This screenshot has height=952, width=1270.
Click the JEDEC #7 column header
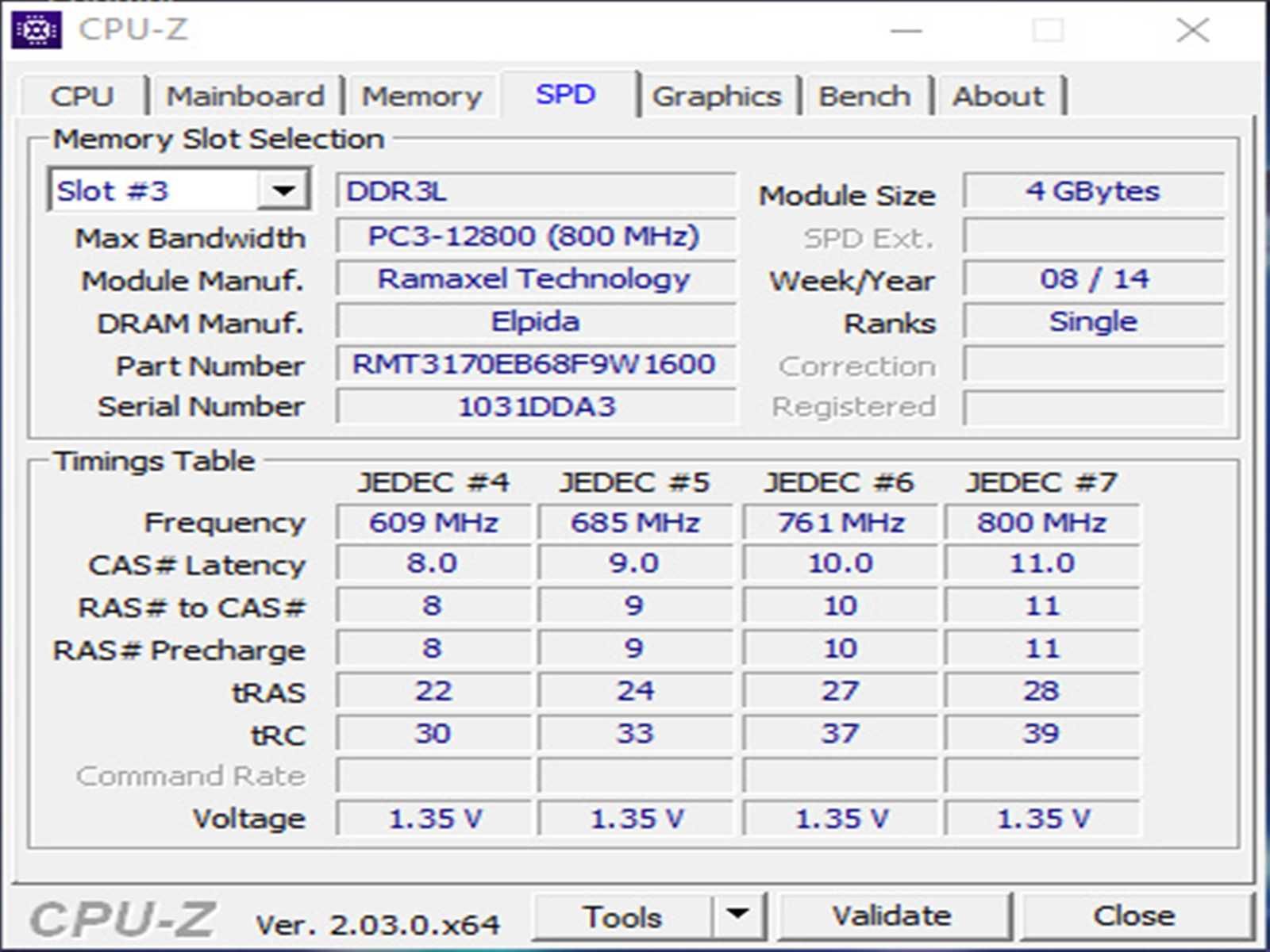(x=1041, y=482)
